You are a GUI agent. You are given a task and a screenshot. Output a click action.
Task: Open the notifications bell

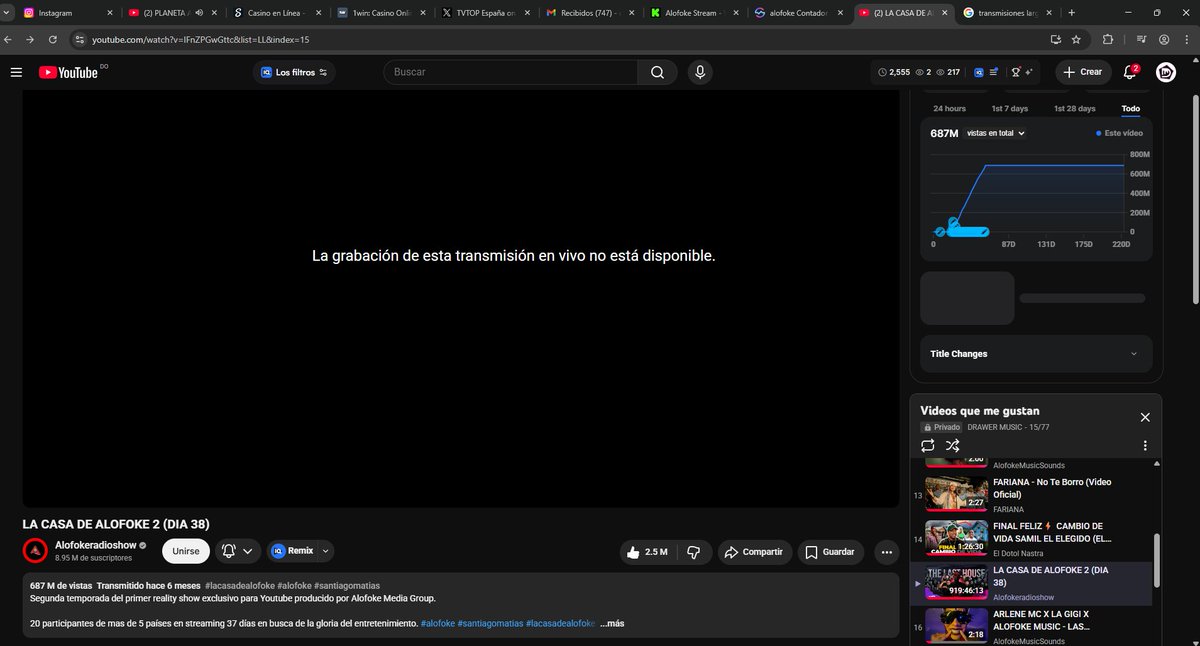(1131, 72)
